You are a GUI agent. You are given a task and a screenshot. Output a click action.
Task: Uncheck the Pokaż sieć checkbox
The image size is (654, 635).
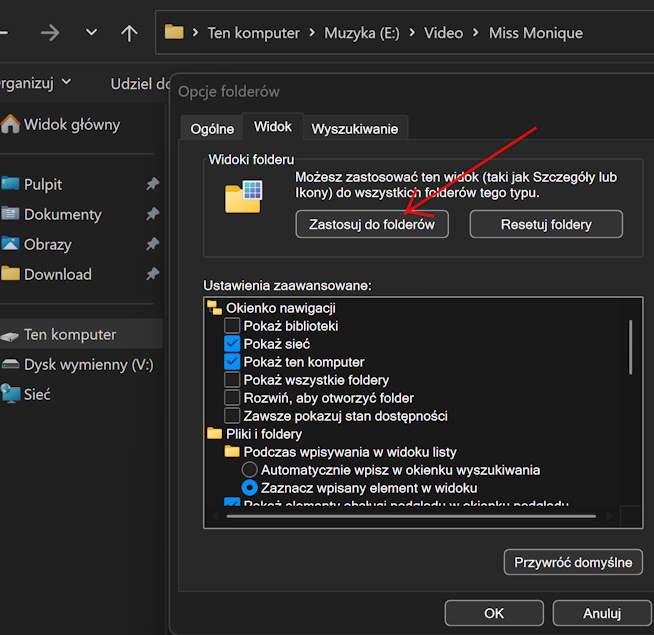click(x=232, y=344)
